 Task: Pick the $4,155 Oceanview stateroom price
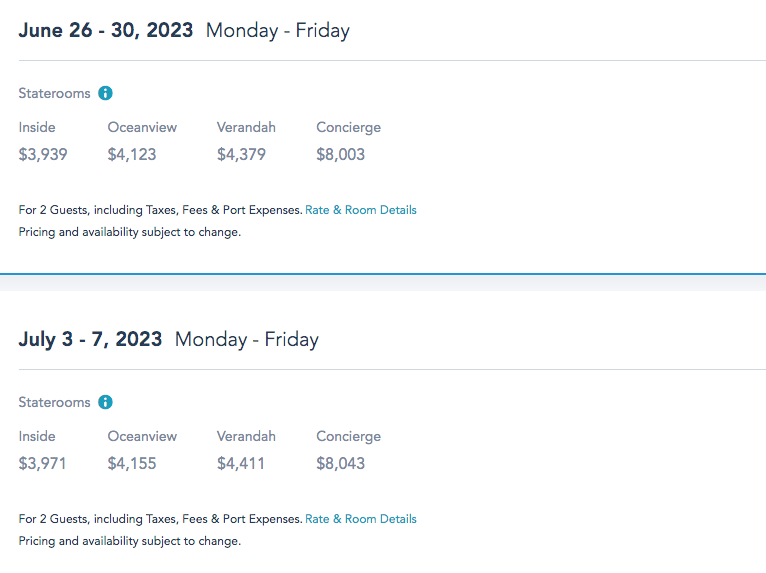point(132,464)
